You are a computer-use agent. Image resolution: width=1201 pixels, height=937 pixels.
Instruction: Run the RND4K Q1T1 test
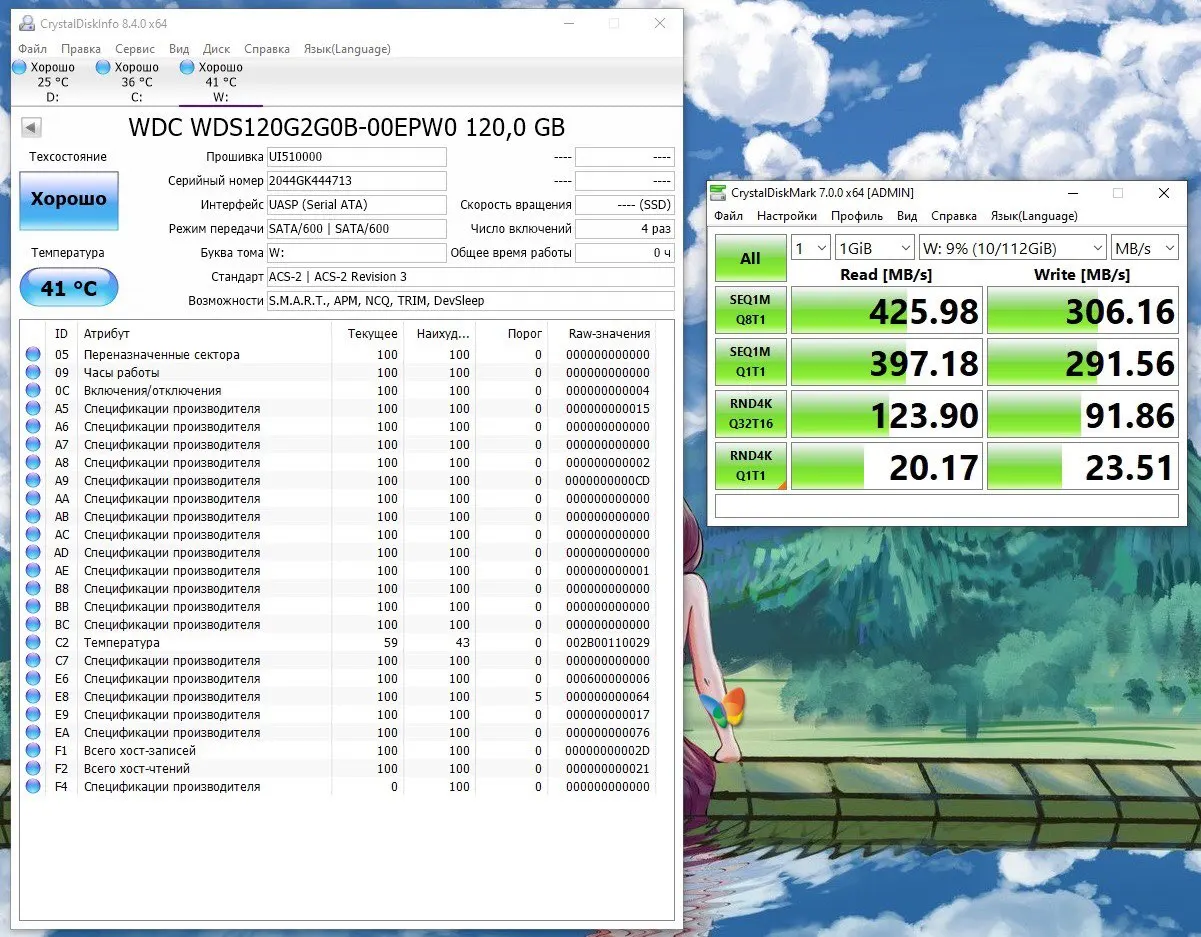click(x=750, y=466)
